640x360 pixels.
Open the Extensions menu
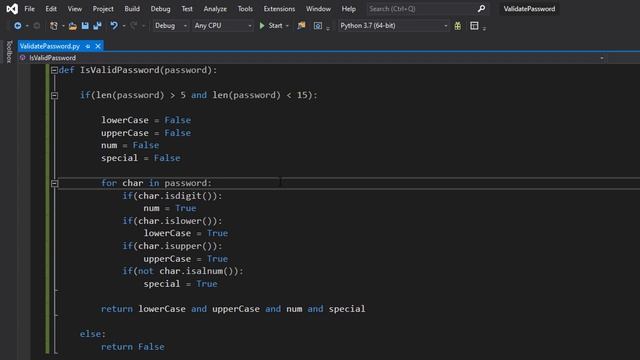click(x=279, y=9)
